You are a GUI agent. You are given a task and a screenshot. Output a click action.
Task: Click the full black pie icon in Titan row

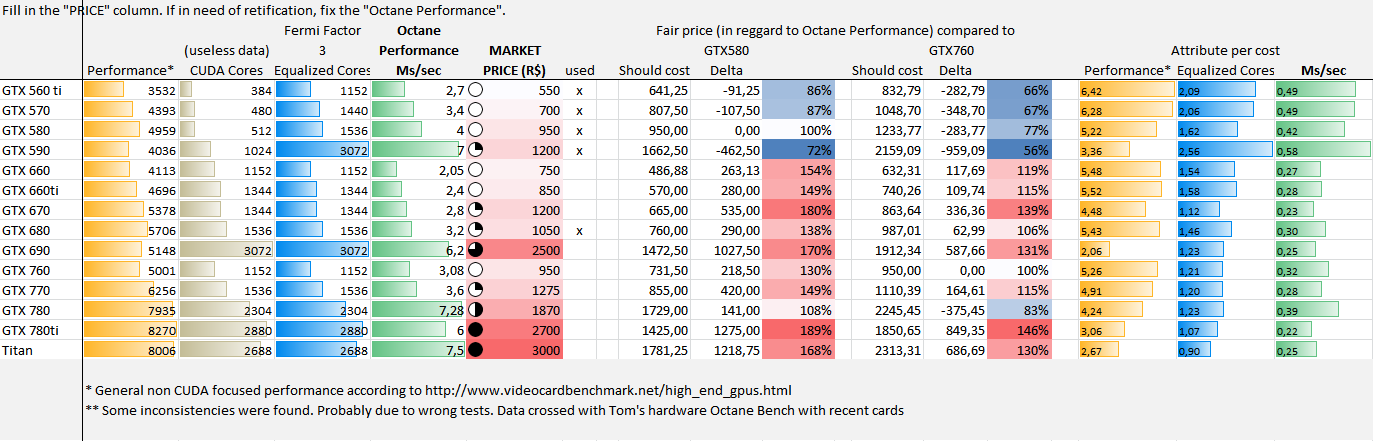pyautogui.click(x=475, y=350)
